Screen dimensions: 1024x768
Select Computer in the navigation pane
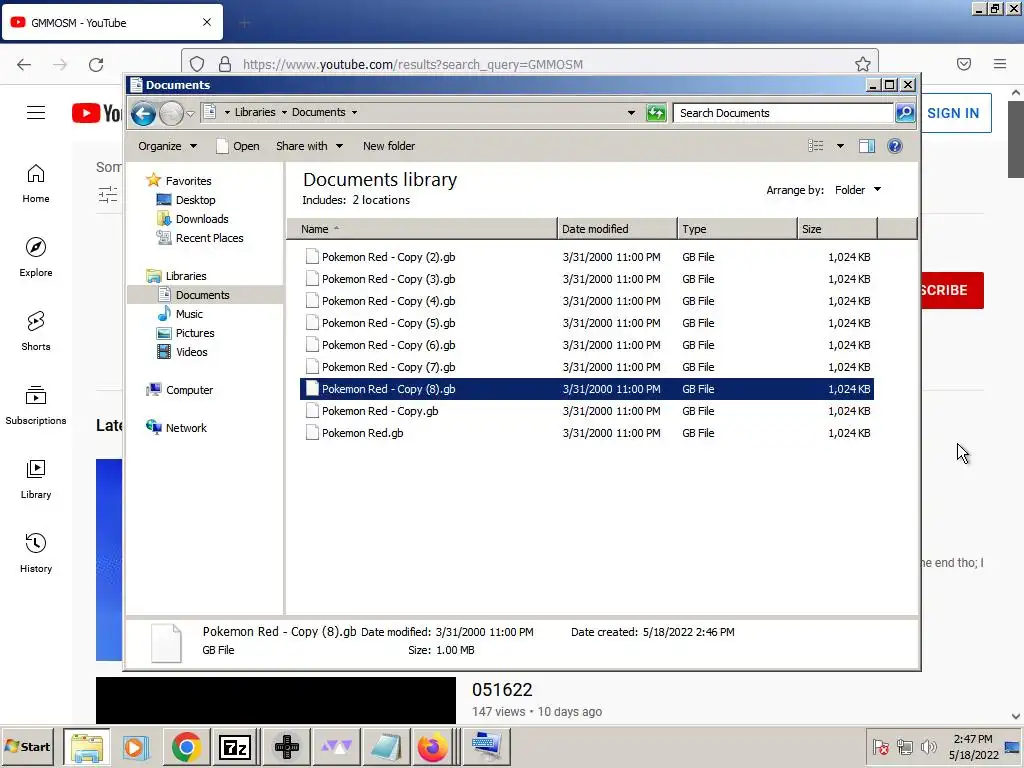click(x=189, y=390)
